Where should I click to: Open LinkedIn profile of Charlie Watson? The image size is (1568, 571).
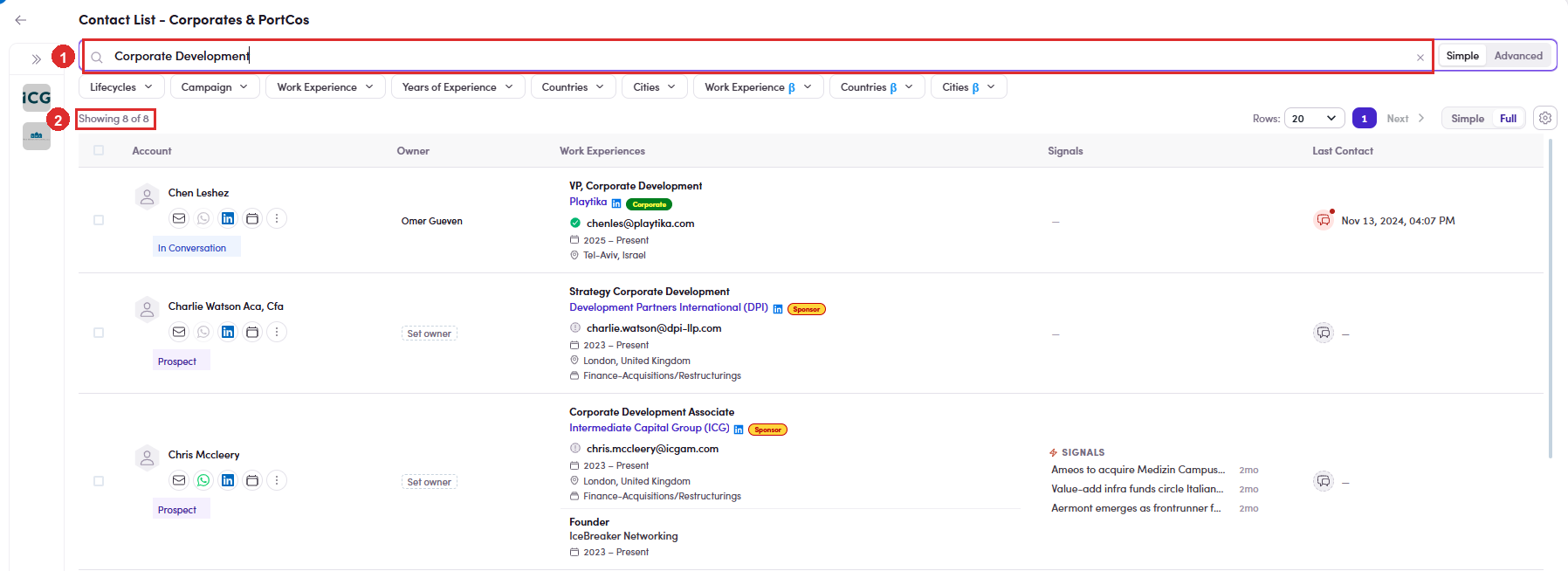(228, 332)
